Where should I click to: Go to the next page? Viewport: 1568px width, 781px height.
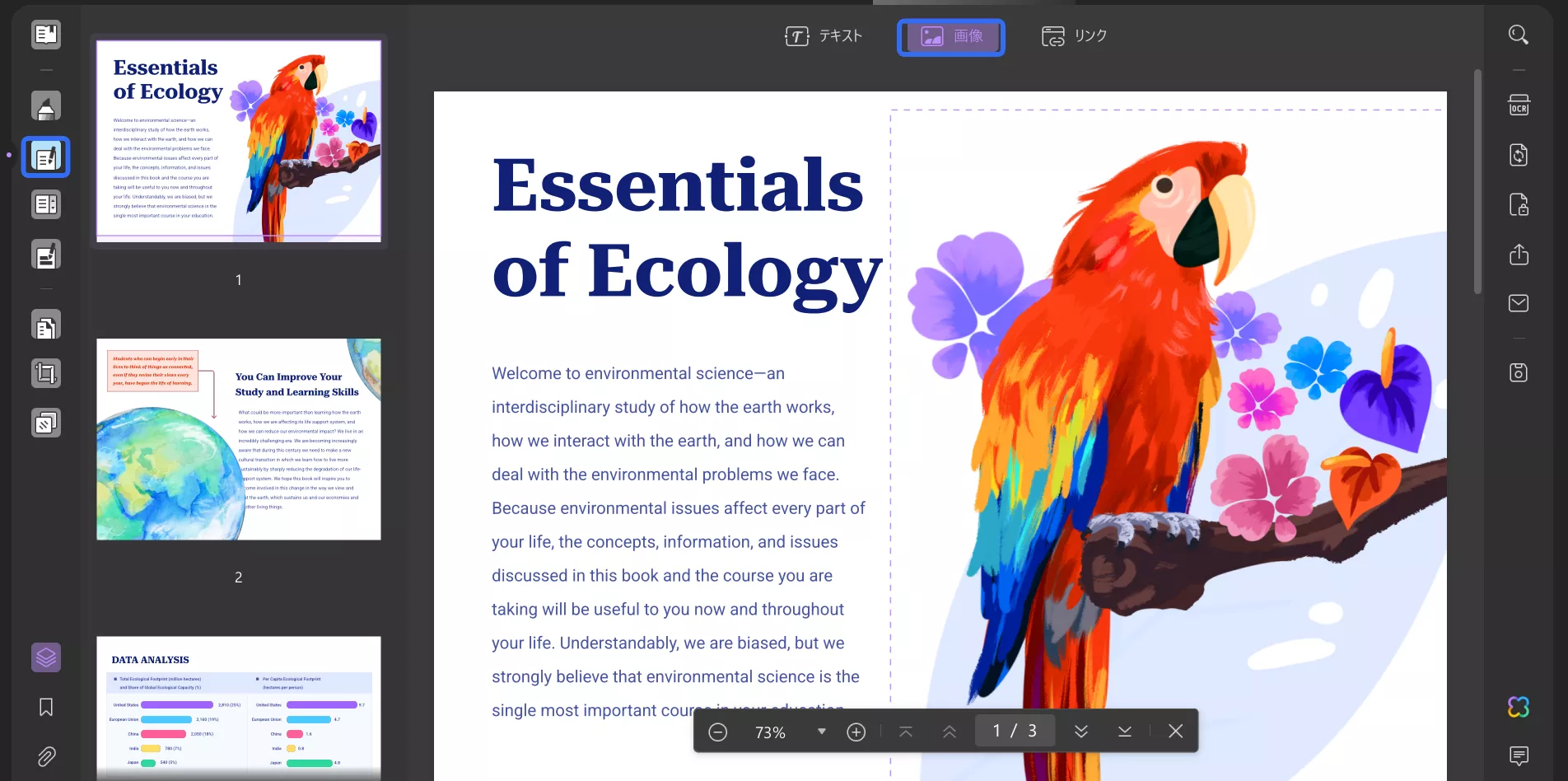point(1081,732)
